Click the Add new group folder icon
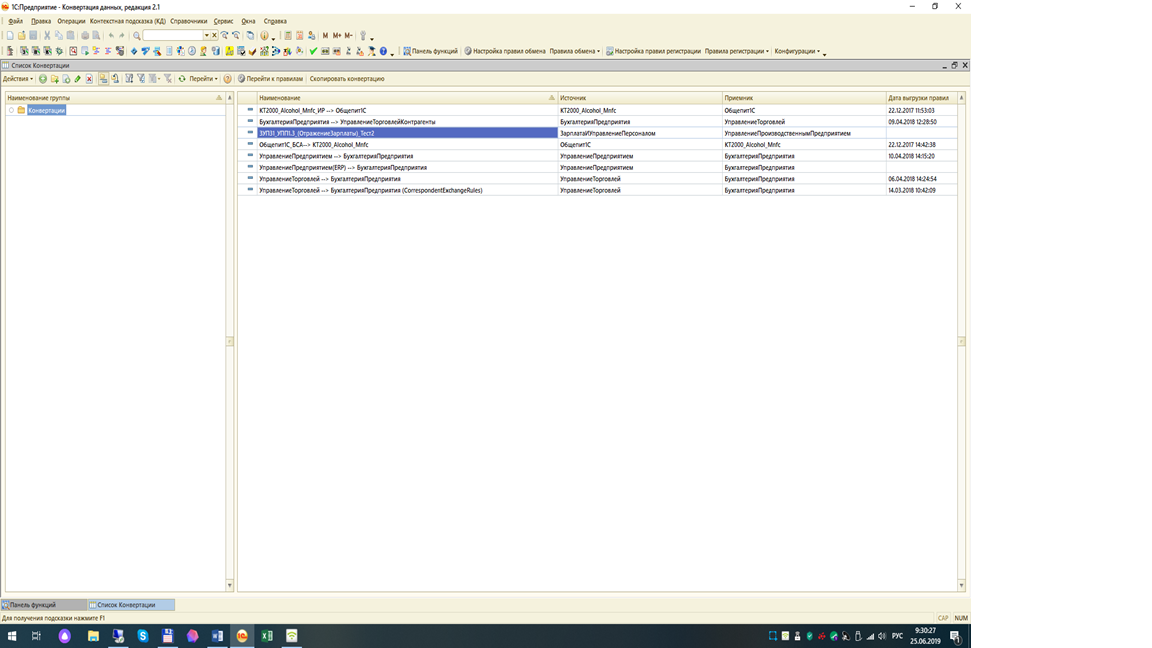The image size is (1152, 648). (x=54, y=79)
